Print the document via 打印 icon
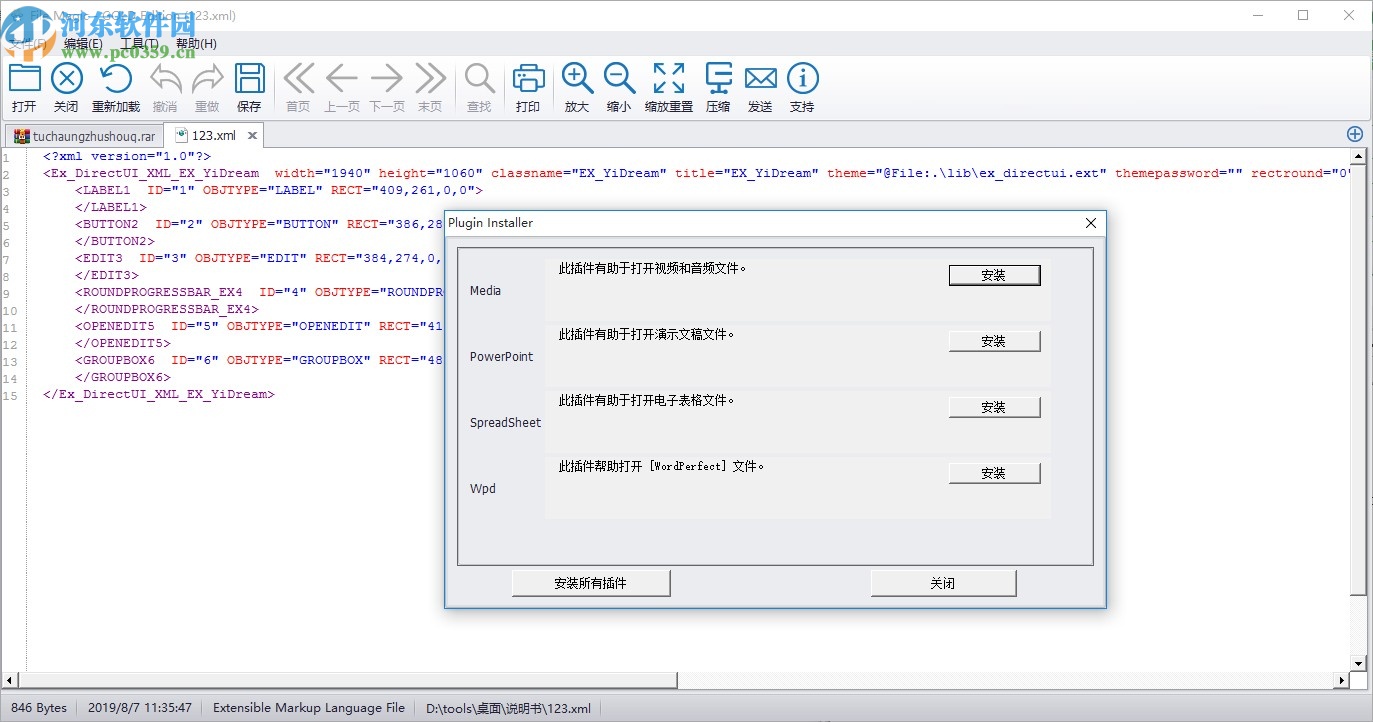This screenshot has width=1373, height=722. 528,85
